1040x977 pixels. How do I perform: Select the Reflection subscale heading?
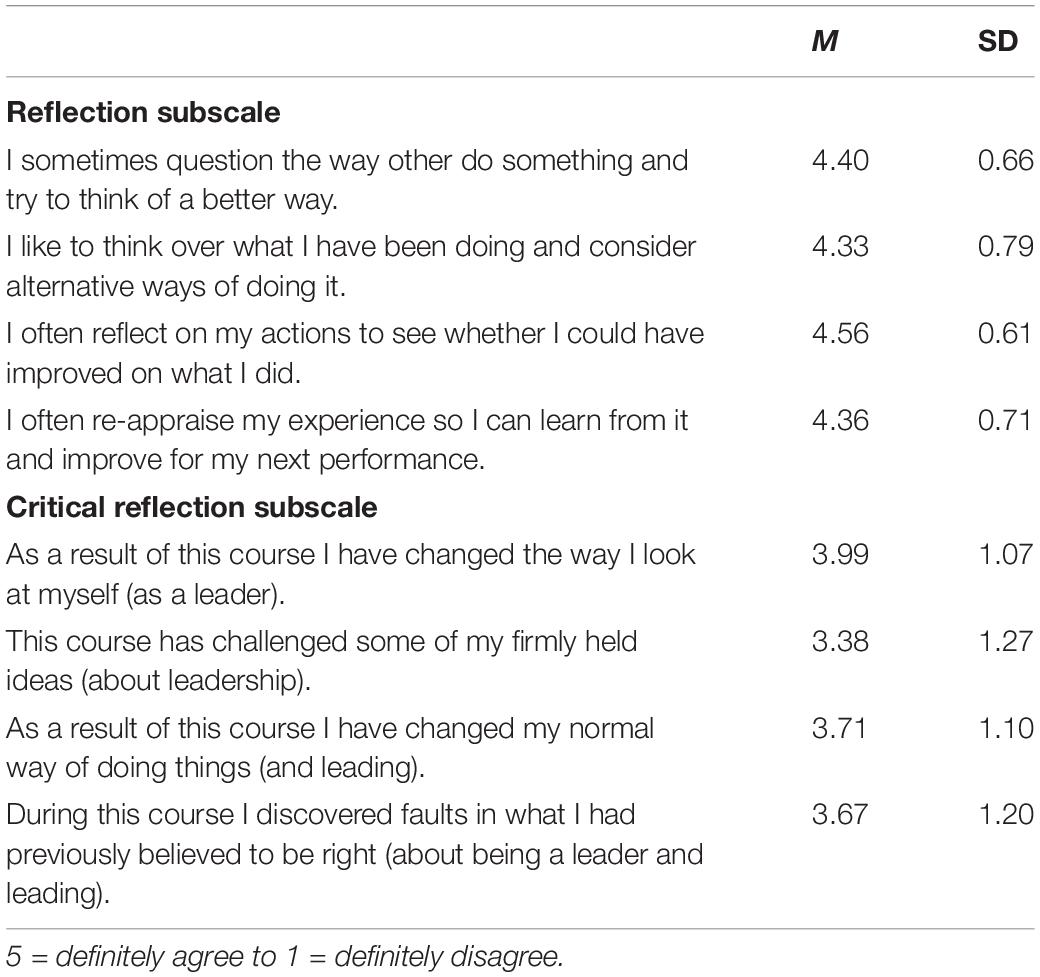tap(143, 112)
